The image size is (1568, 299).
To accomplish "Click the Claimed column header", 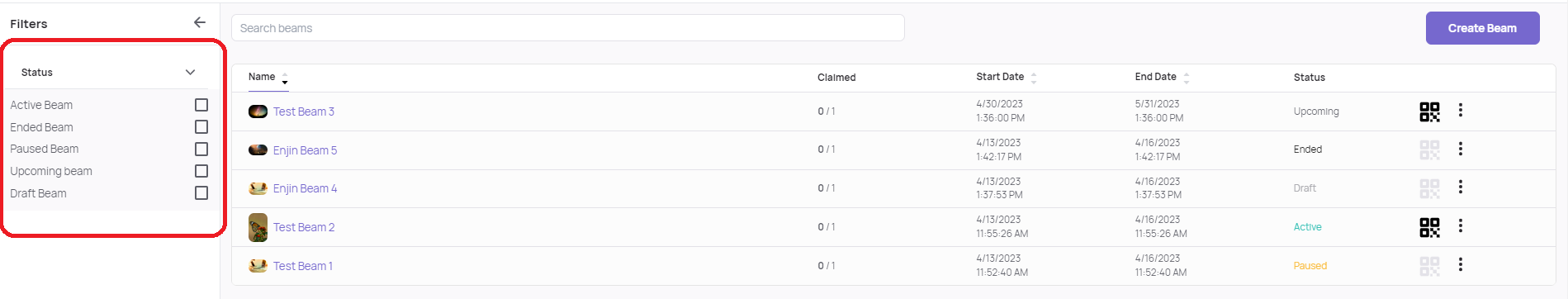I will tap(836, 78).
